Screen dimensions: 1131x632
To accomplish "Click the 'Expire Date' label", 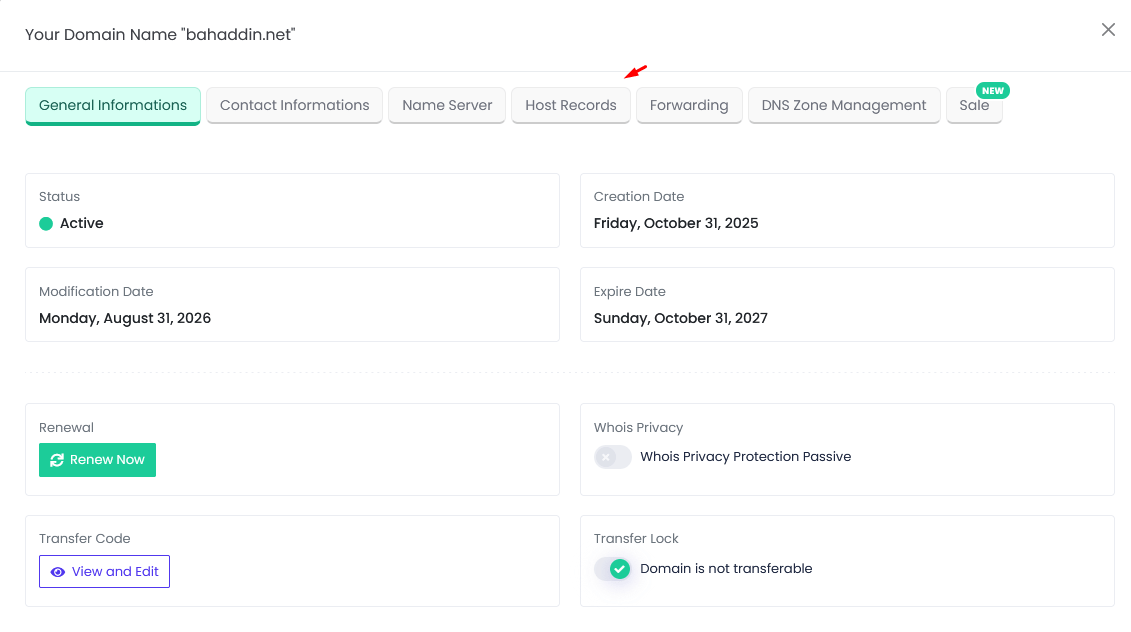I will pyautogui.click(x=630, y=291).
